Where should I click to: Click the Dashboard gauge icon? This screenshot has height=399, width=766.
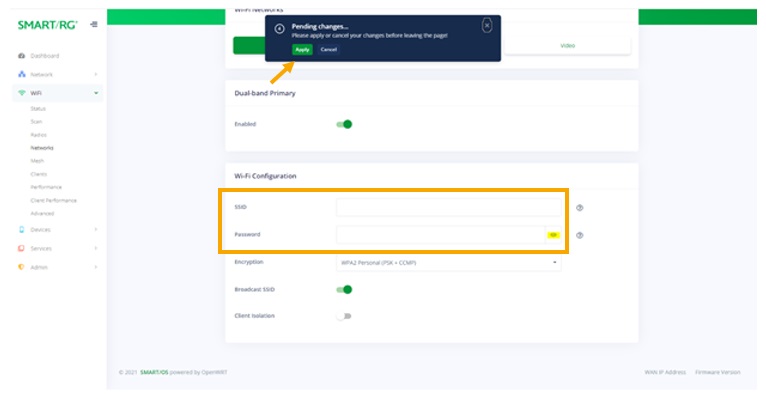(x=21, y=56)
